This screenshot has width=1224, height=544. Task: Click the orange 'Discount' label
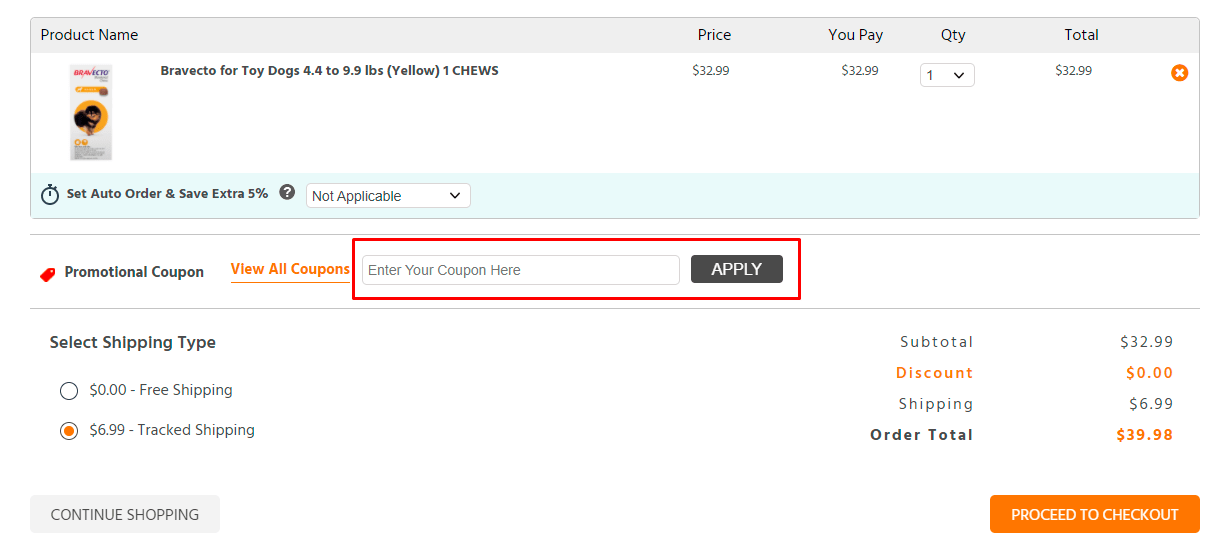(934, 373)
